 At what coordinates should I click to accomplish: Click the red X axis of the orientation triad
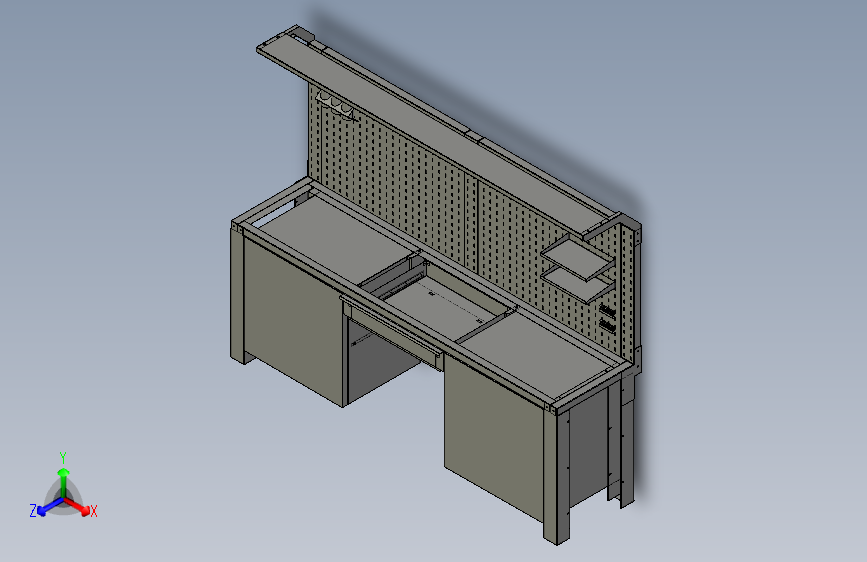78,507
